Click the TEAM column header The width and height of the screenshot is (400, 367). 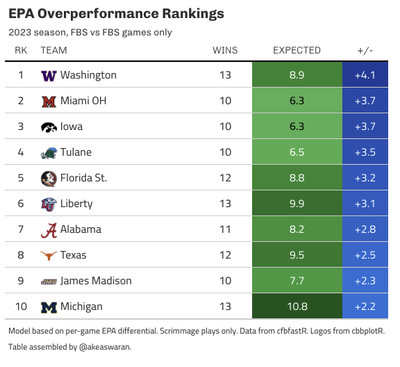point(54,50)
